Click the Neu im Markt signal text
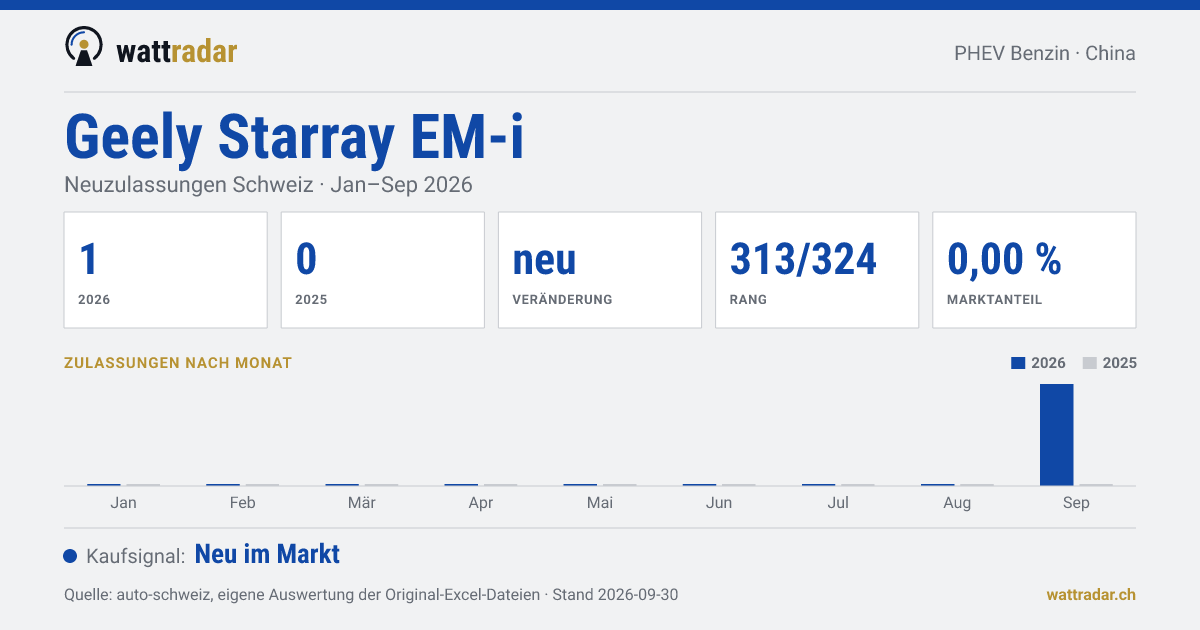 pyautogui.click(x=267, y=554)
